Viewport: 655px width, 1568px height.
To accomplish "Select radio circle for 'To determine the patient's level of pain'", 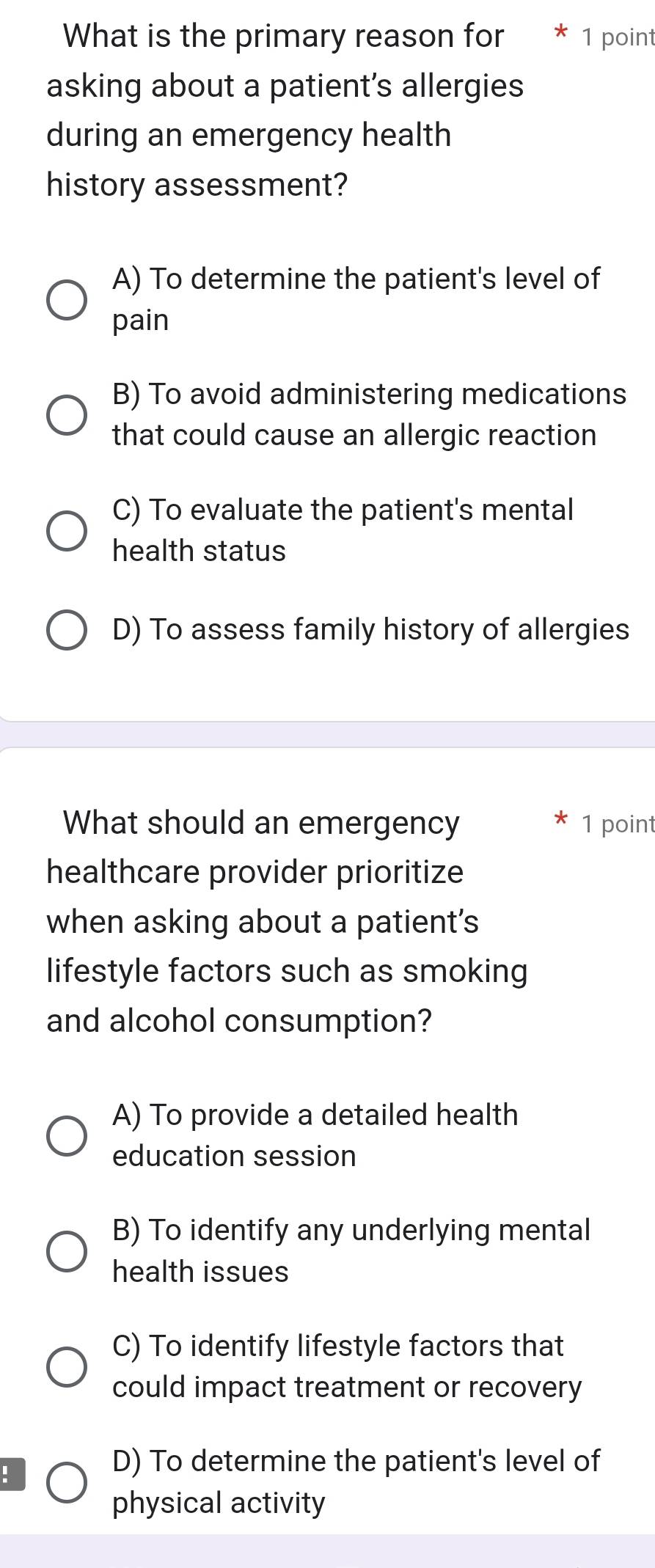I will coord(67,299).
